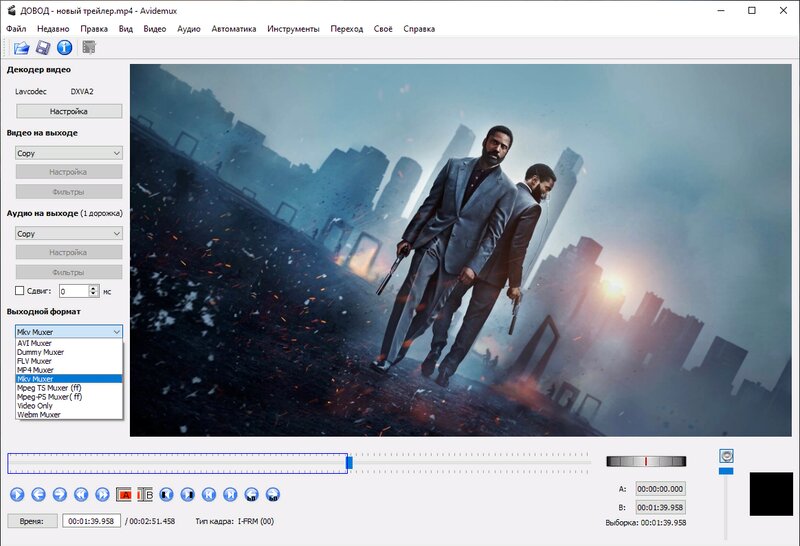Click the Save video floppy icon
Viewport: 800px width, 546px height.
coord(43,47)
